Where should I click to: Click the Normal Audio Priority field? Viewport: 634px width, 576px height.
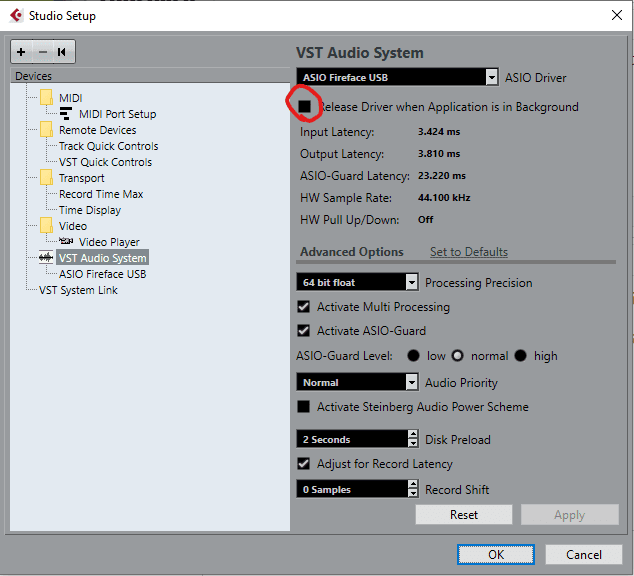[x=351, y=382]
